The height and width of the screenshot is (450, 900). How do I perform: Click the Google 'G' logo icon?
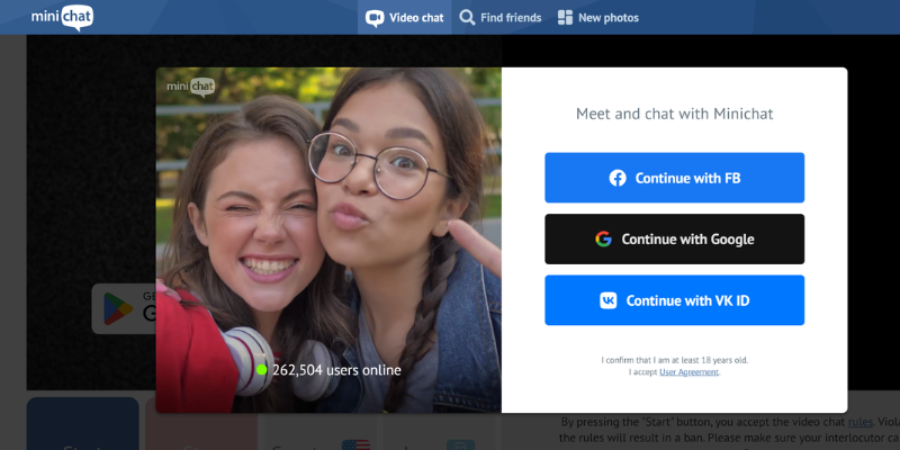coord(603,239)
